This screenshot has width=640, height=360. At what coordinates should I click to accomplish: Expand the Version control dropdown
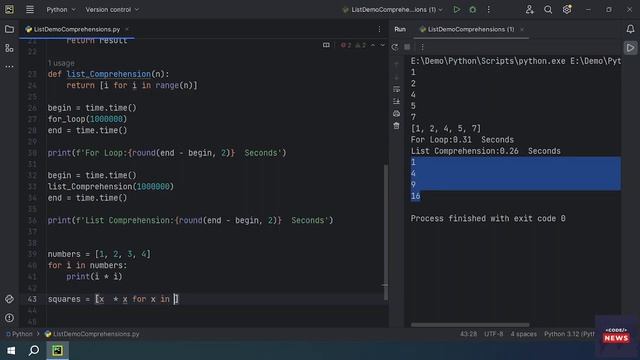click(112, 9)
